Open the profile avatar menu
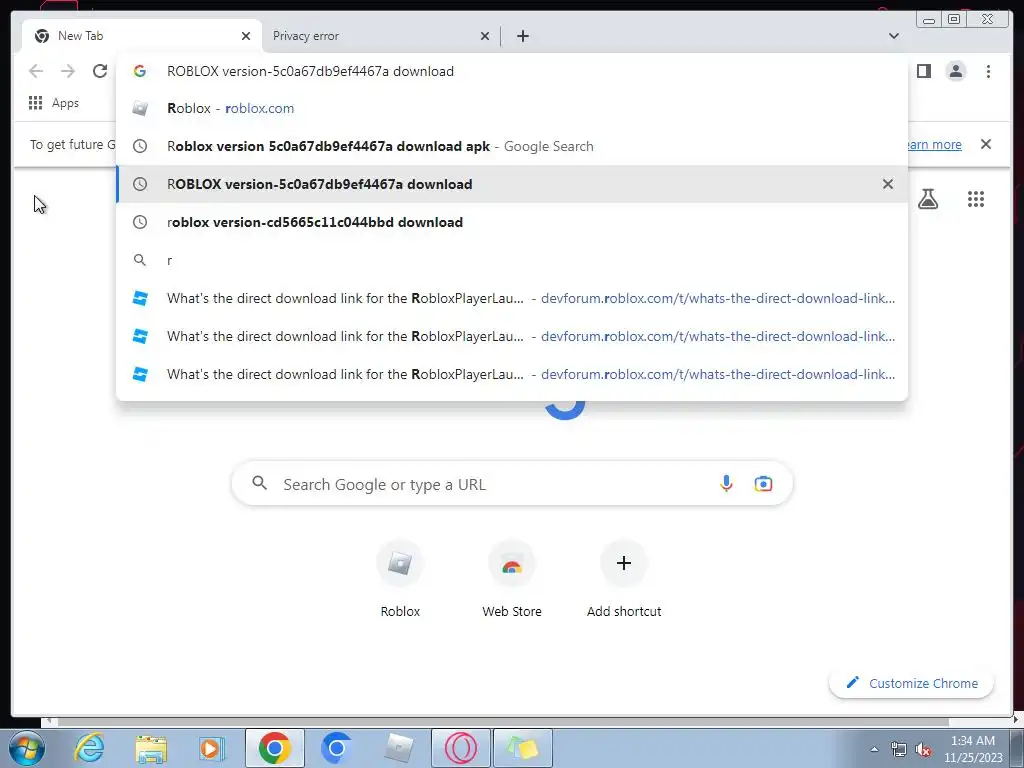Screen dimensions: 1024x768 (955, 71)
